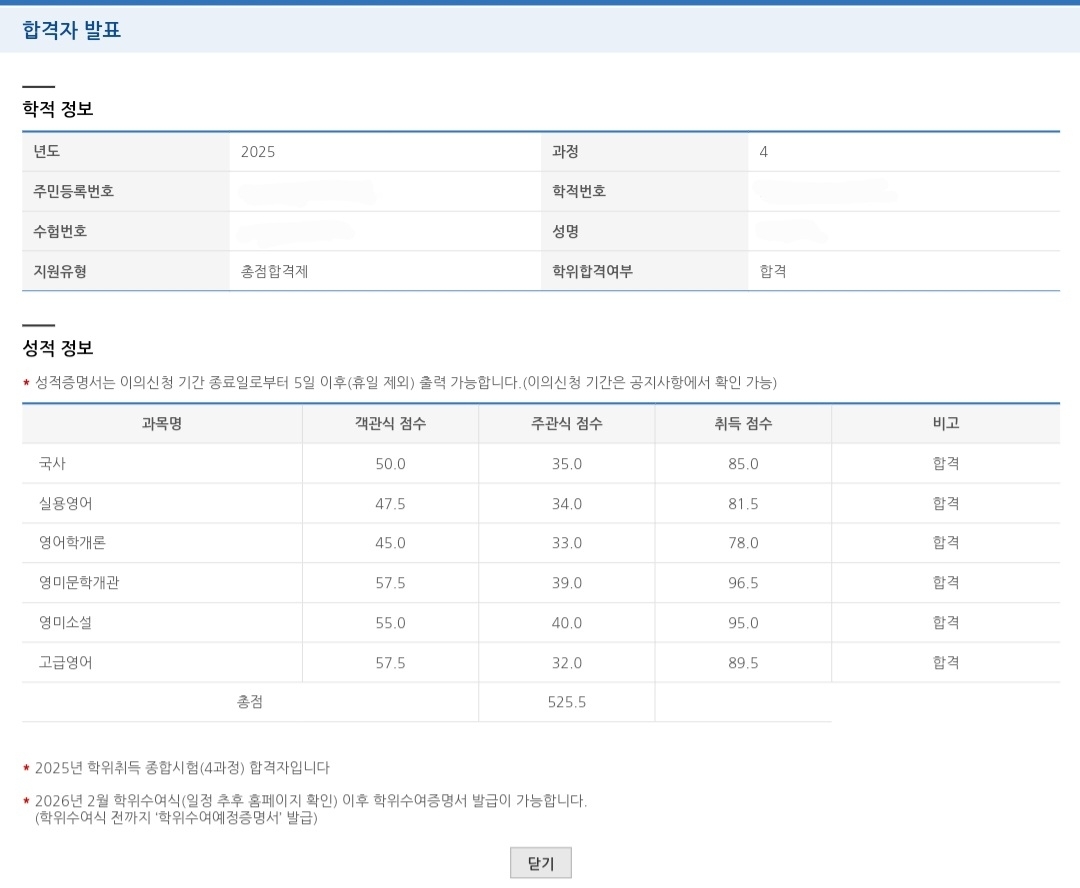The width and height of the screenshot is (1080, 888).
Task: Select the 국사 subject cell
Action: [52, 463]
